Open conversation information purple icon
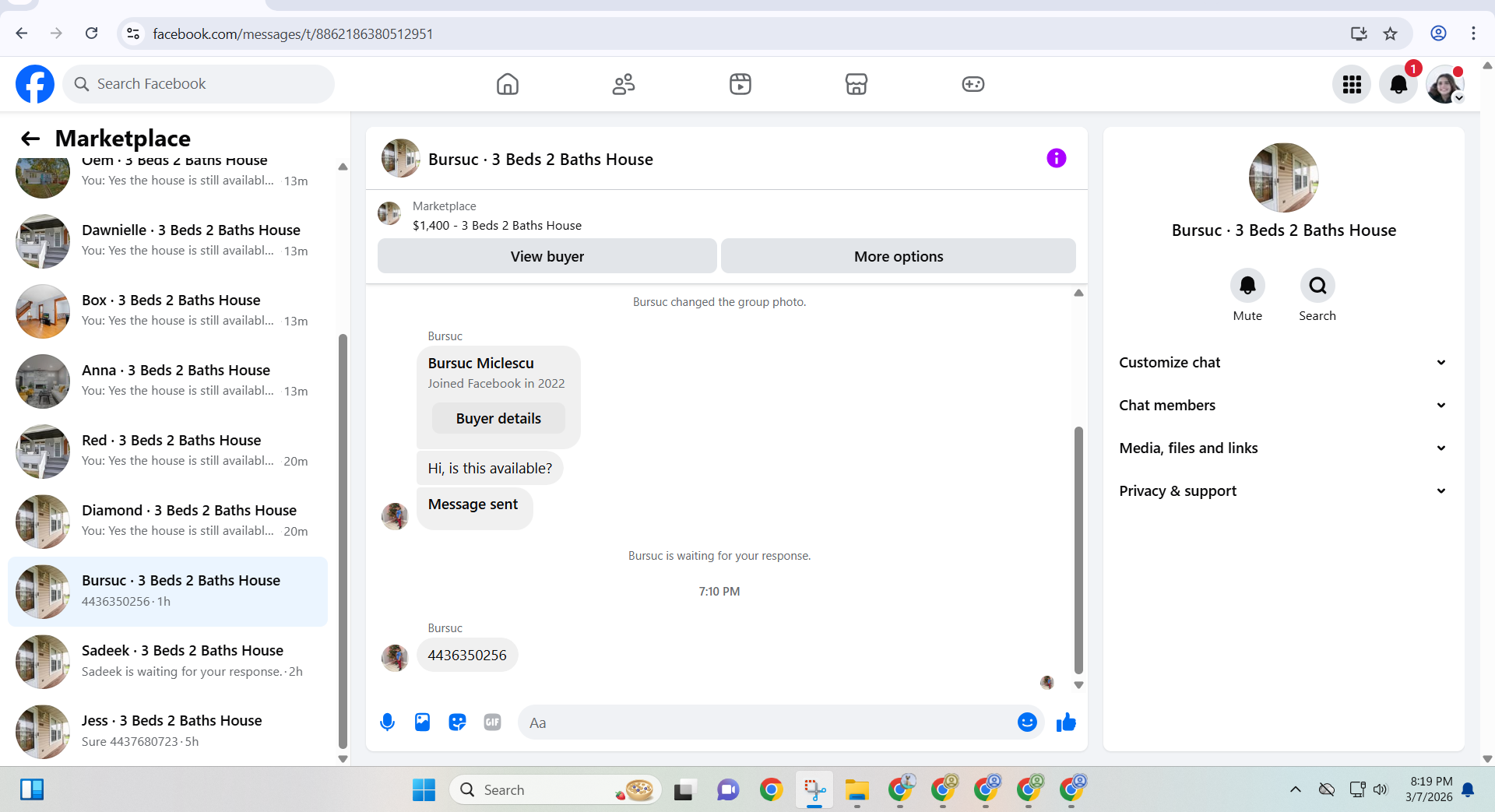This screenshot has height=812, width=1495. tap(1056, 159)
